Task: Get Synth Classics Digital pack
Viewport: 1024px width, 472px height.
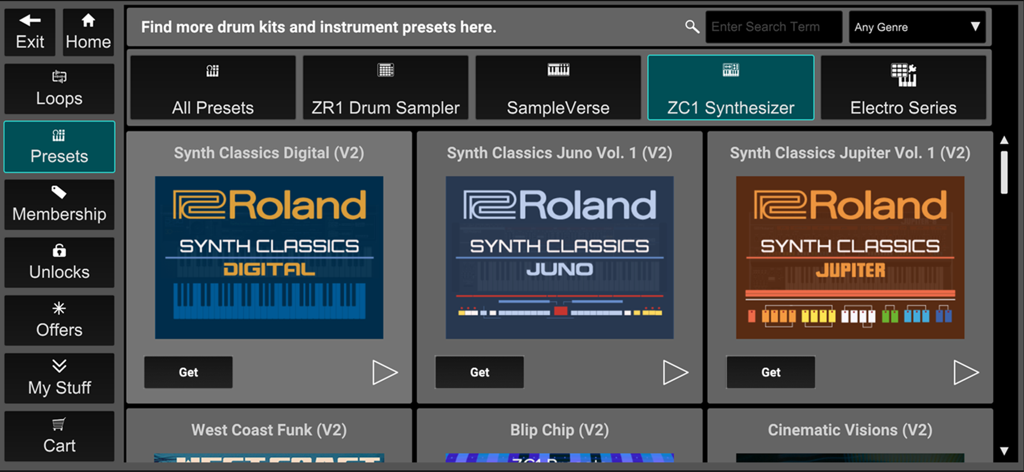Action: (x=189, y=372)
